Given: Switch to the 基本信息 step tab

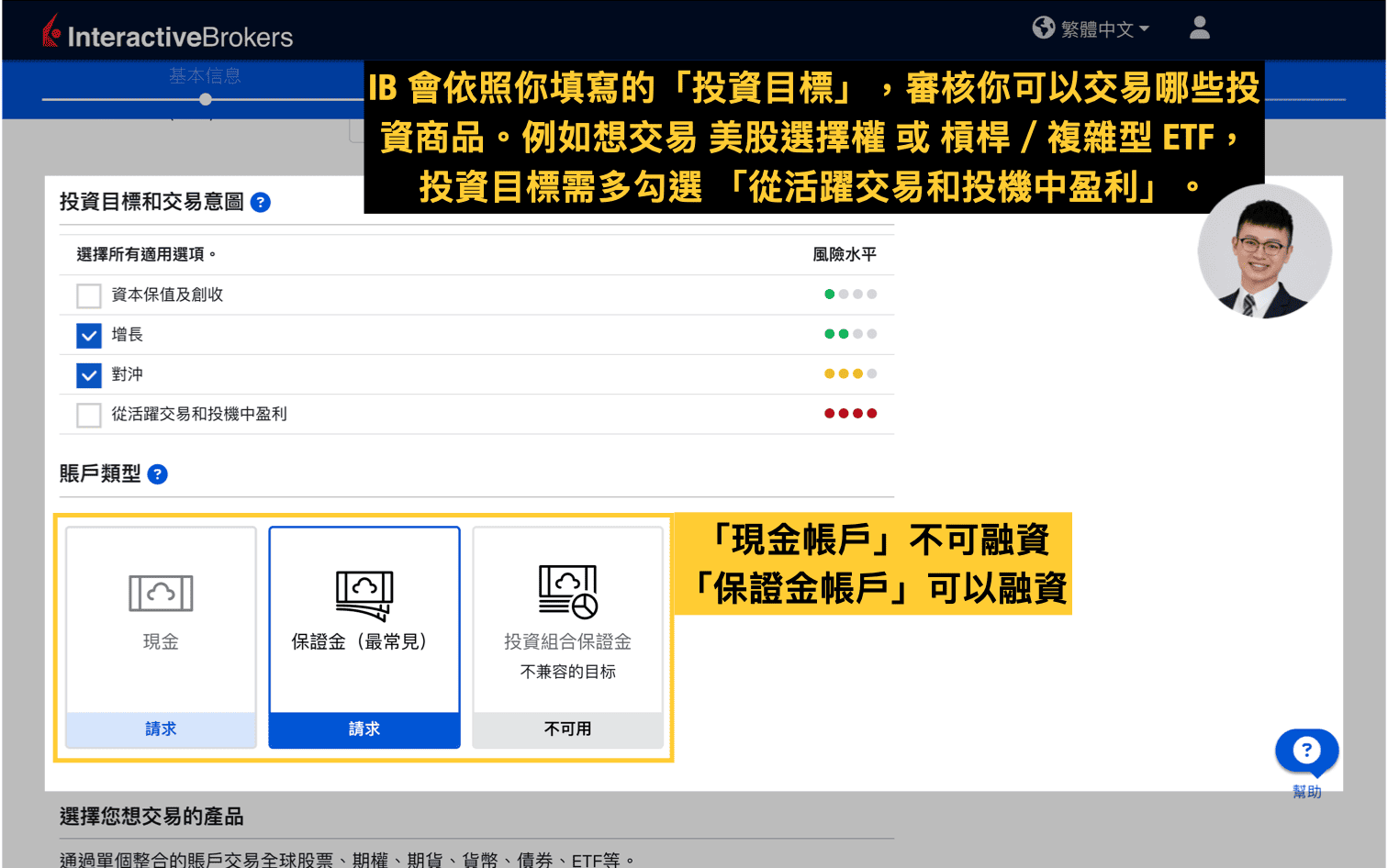Looking at the screenshot, I should click(204, 77).
